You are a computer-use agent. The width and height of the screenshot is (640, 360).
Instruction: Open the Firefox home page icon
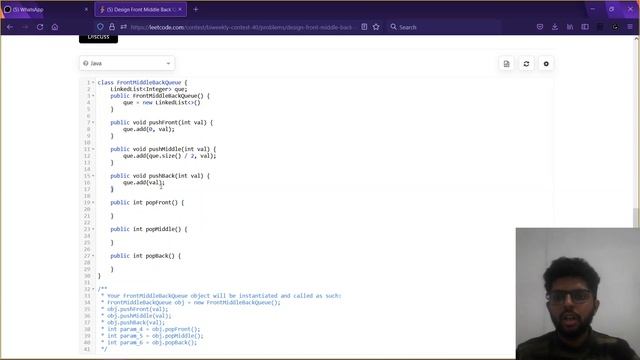pos(55,27)
